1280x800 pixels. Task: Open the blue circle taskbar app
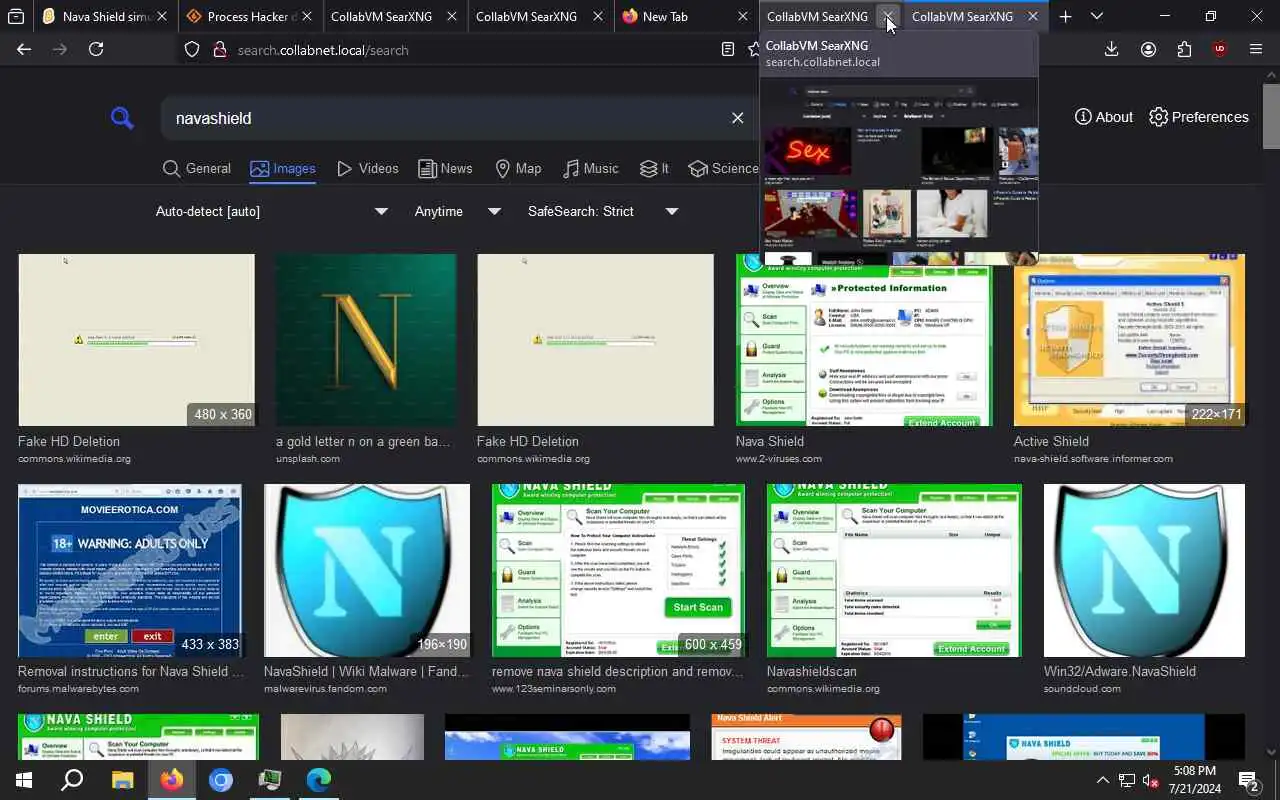[x=221, y=780]
